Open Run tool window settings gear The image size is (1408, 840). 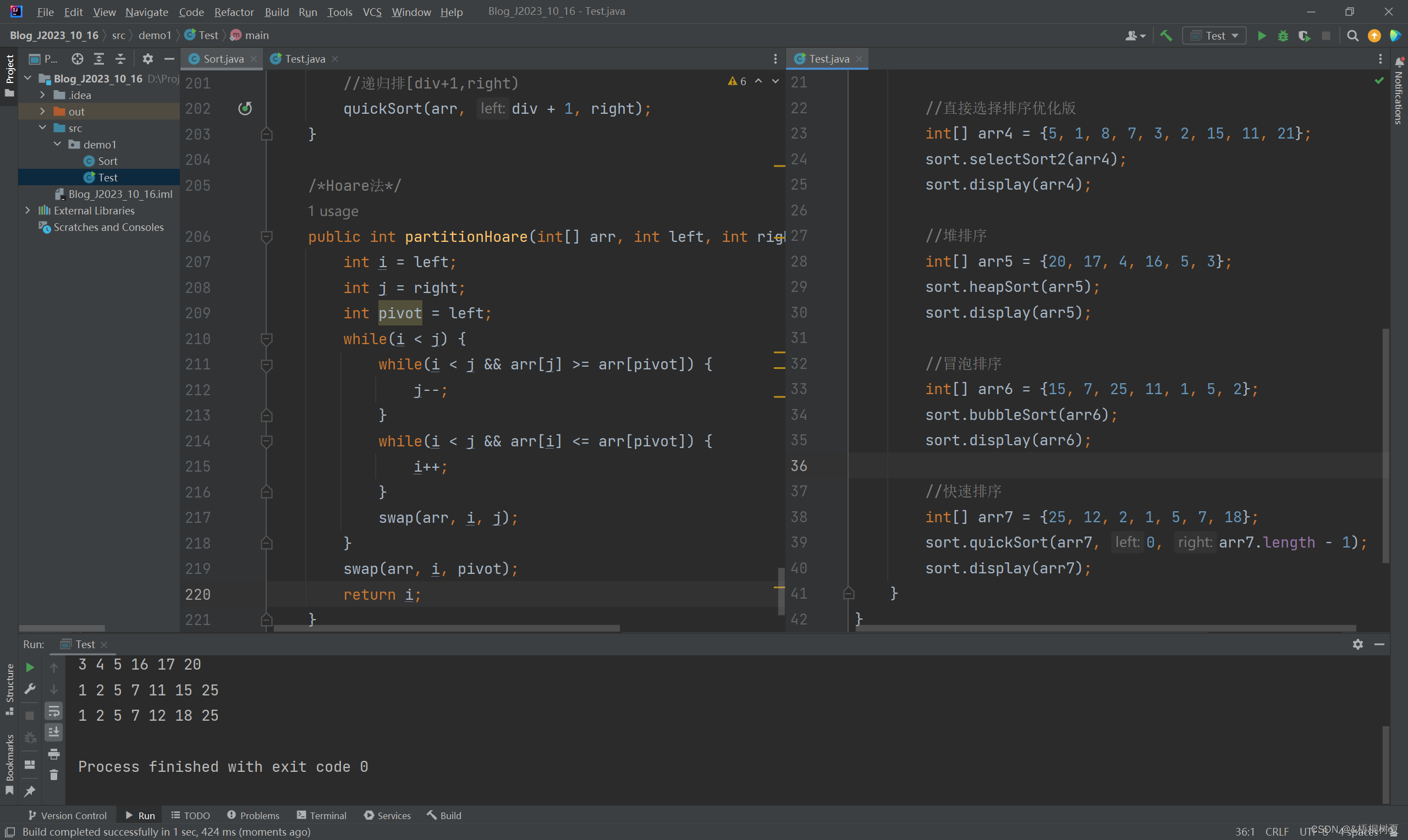[1357, 644]
